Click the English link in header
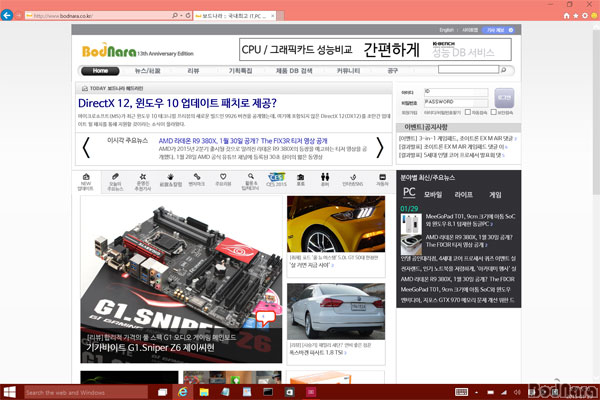Screen dimensions: 600x400 [446, 30]
